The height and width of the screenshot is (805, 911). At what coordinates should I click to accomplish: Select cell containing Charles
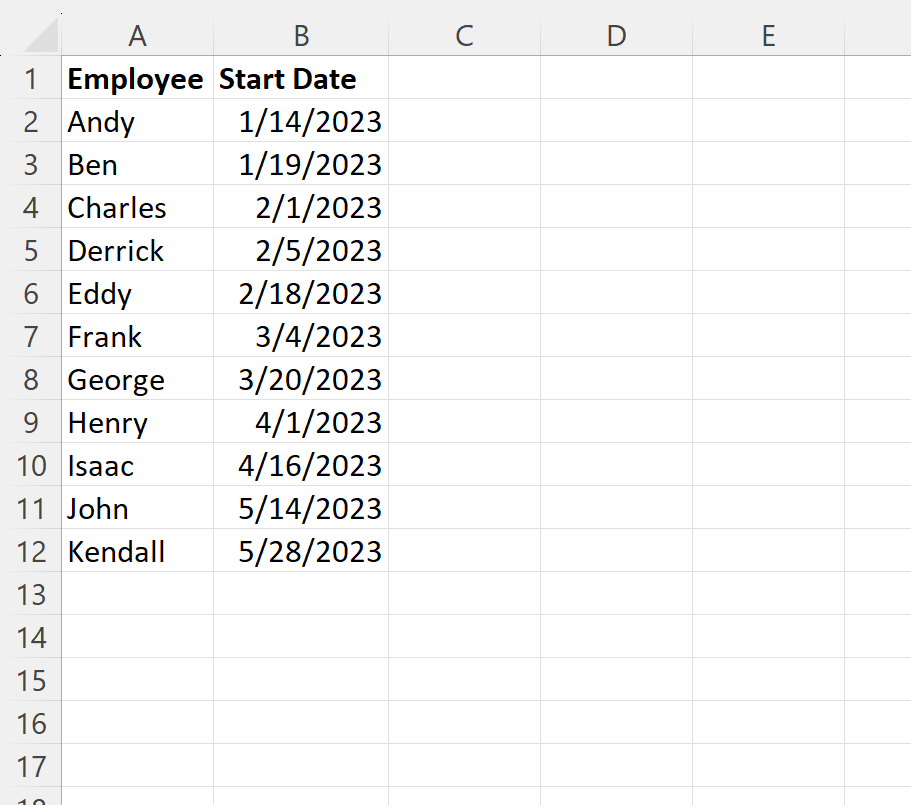[x=138, y=207]
